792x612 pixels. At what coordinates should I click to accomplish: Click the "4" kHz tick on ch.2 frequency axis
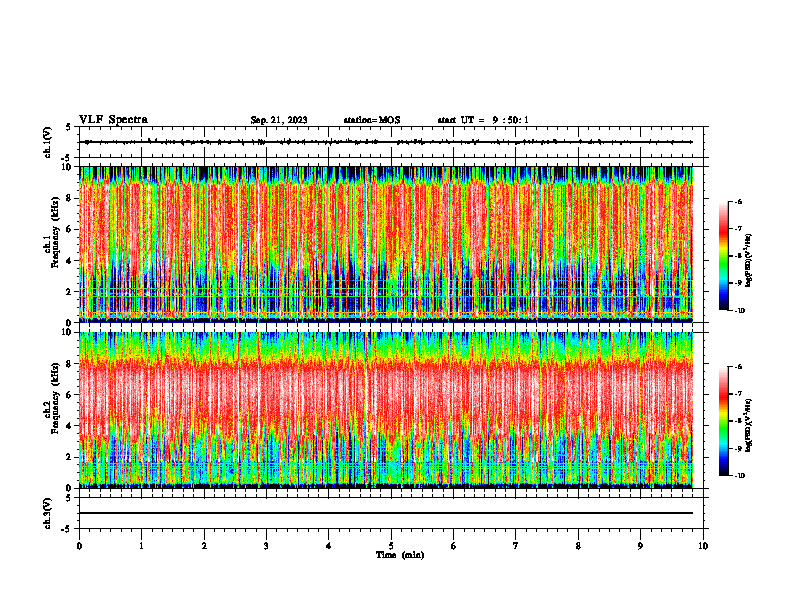coord(70,426)
